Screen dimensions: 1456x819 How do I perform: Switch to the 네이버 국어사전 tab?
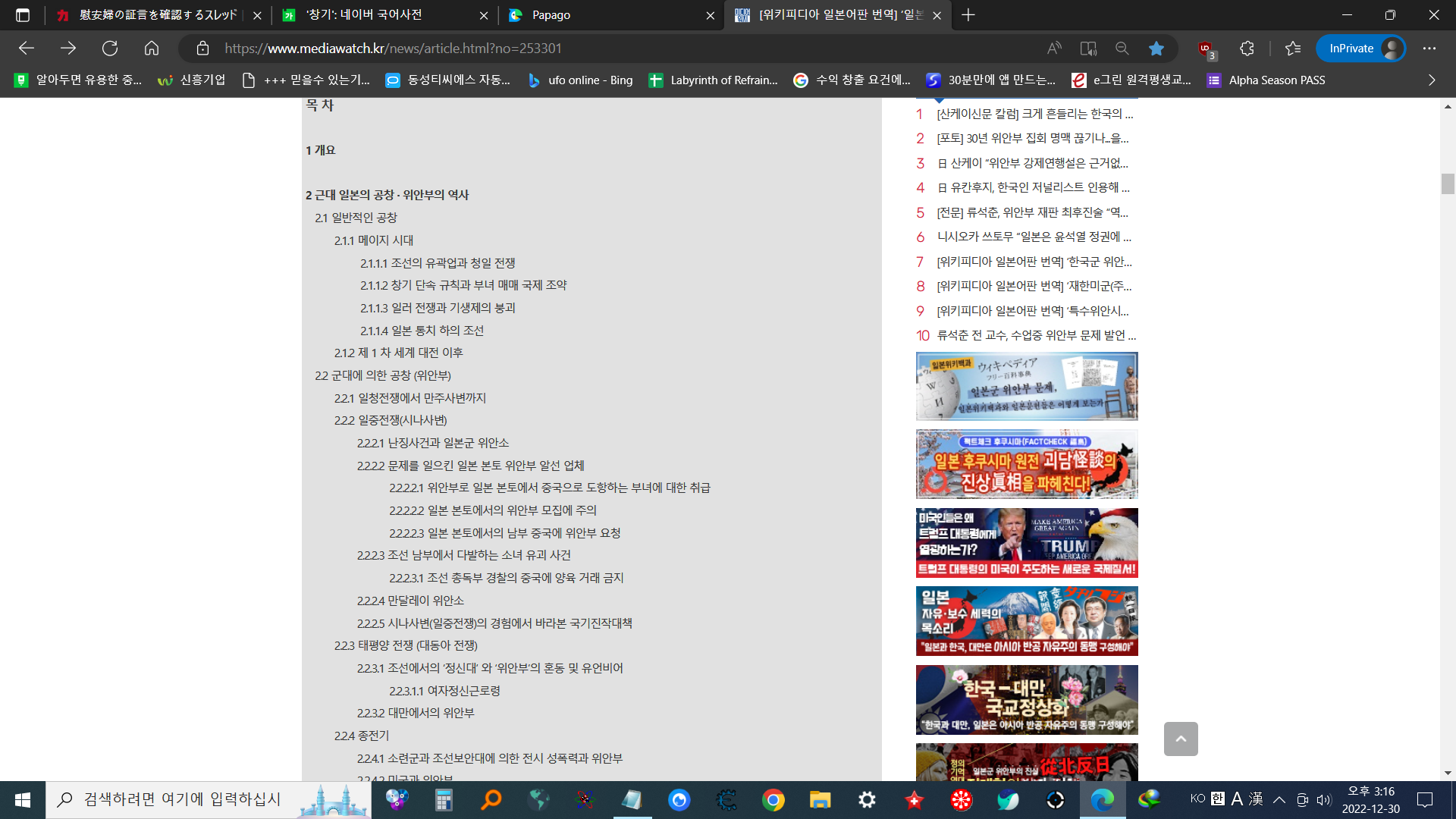364,15
